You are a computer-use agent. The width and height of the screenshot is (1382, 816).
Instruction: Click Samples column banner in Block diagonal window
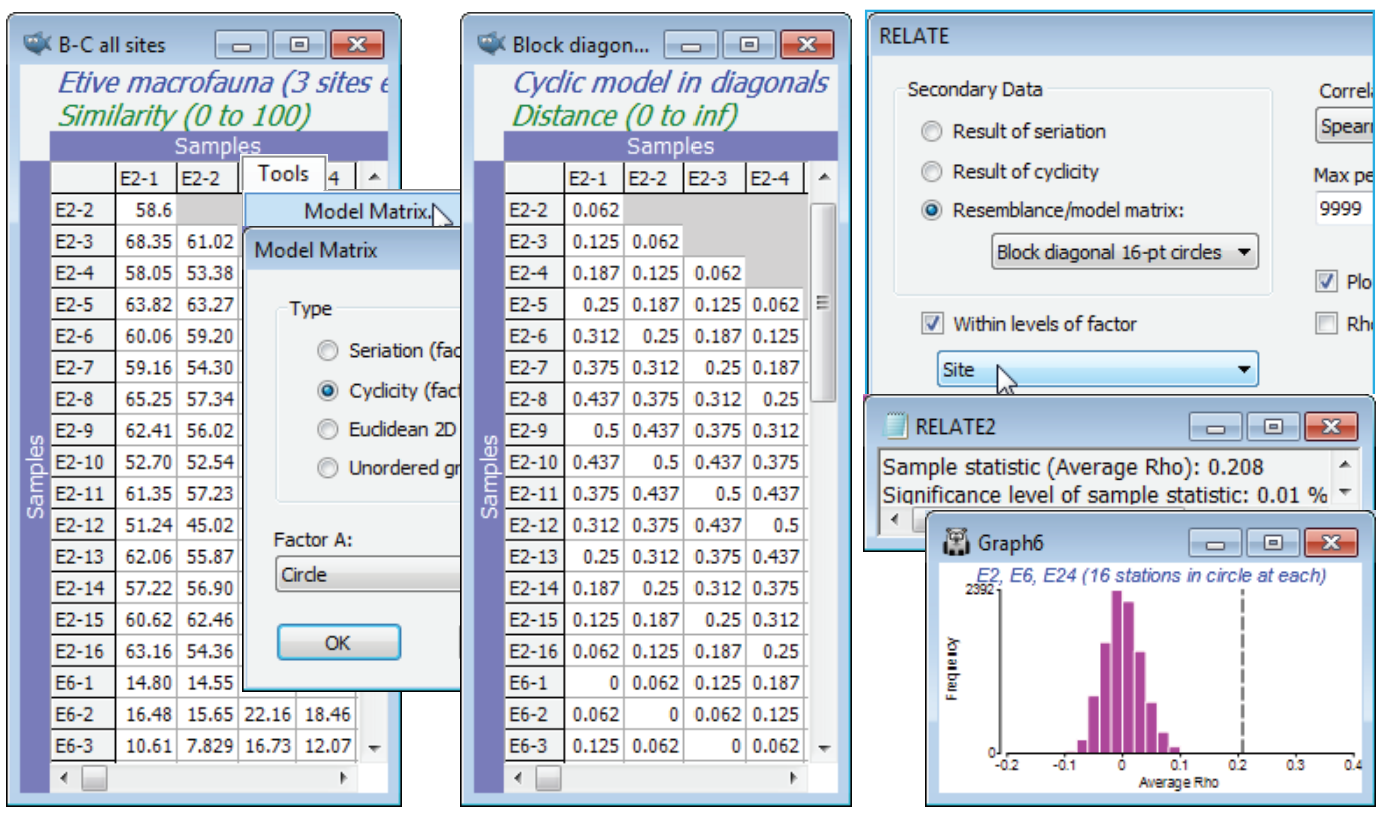[x=670, y=146]
